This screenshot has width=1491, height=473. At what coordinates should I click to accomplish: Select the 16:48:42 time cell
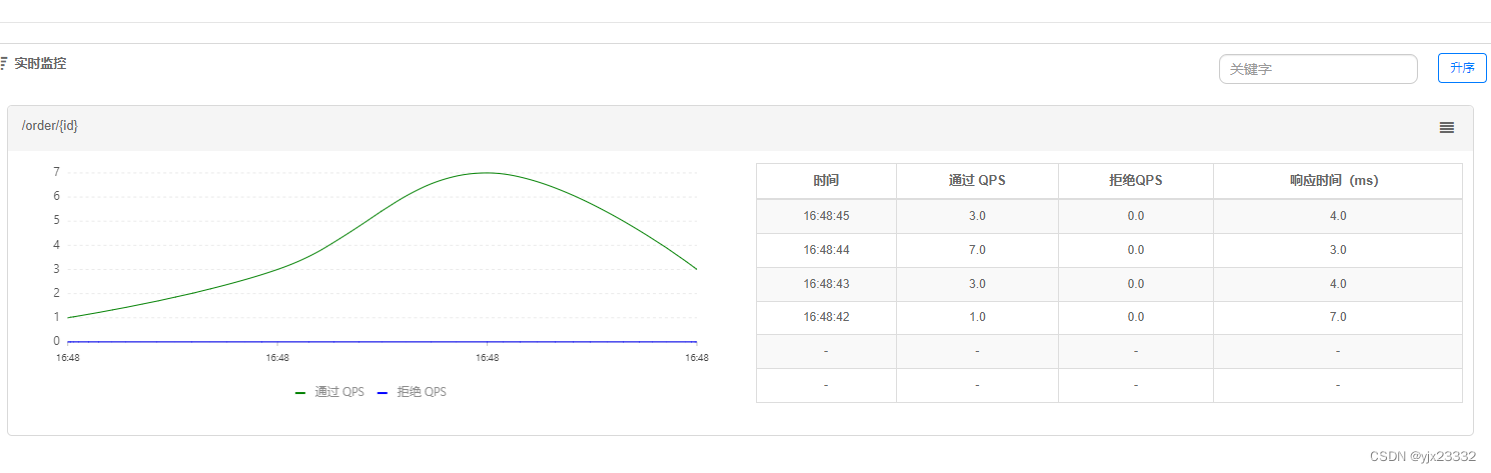826,317
